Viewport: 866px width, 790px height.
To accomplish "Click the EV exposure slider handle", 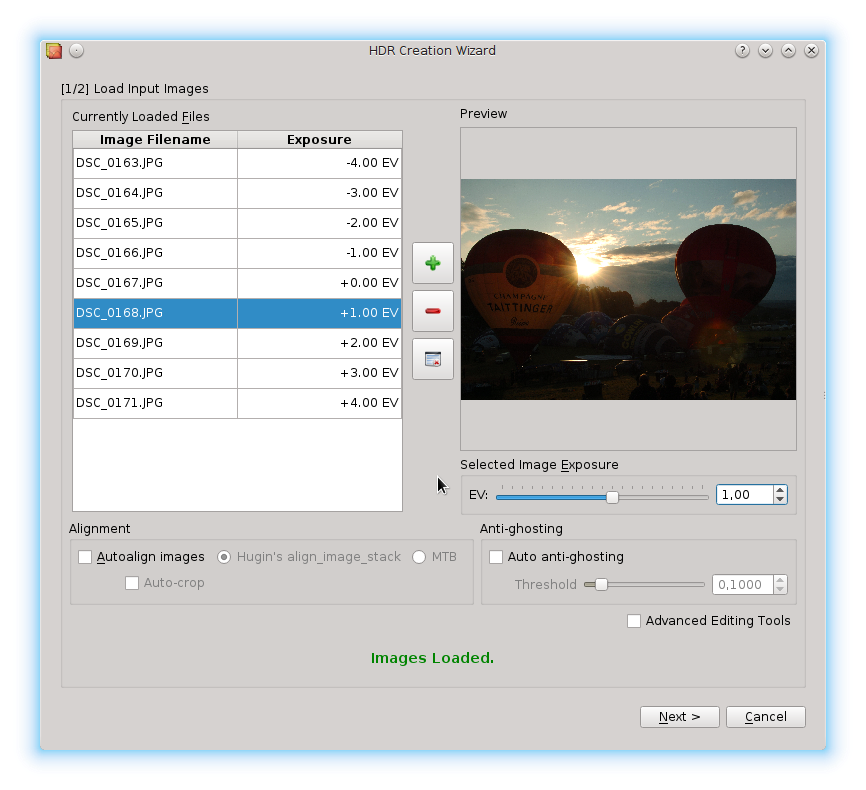I will [612, 497].
